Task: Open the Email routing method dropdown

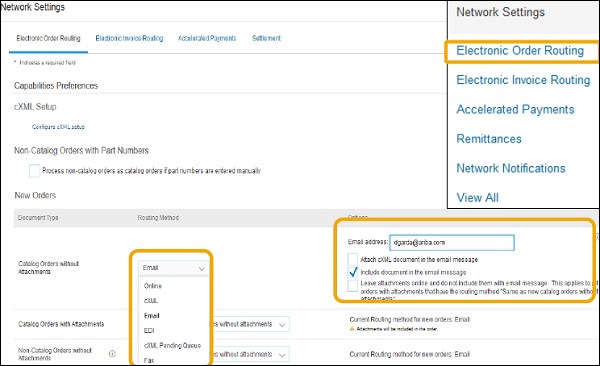Action: tap(173, 268)
